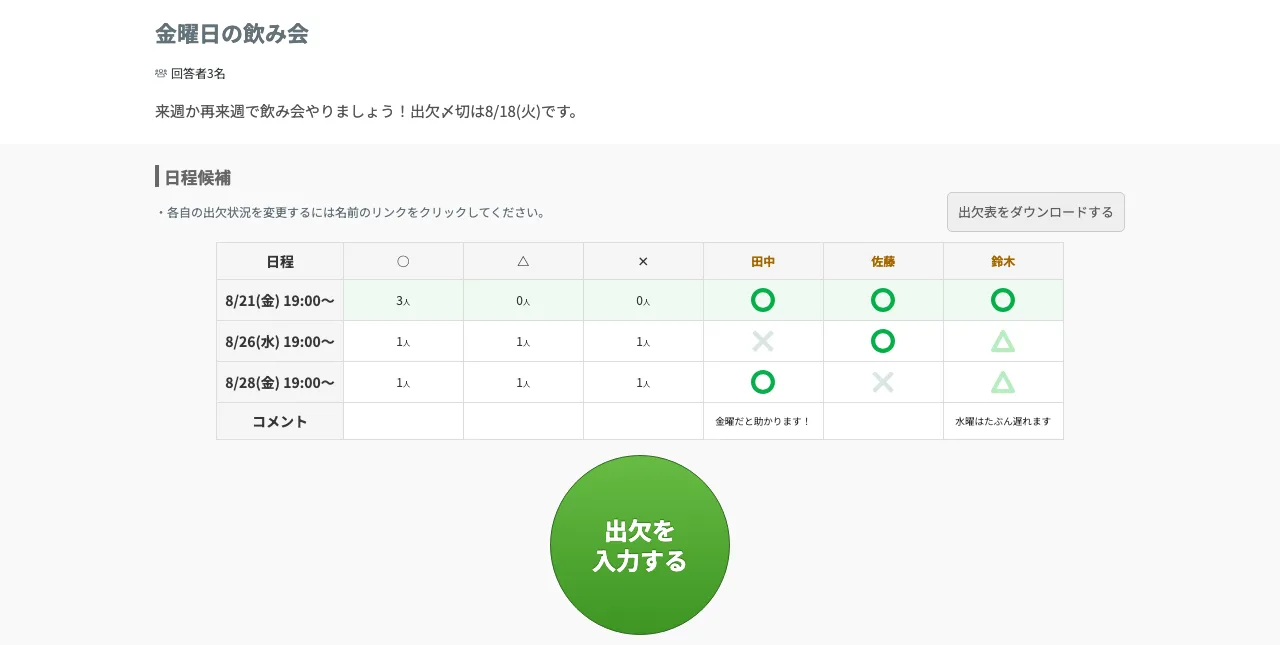Click Tanaka's circle icon for 8/21
The image size is (1280, 645).
coord(763,300)
